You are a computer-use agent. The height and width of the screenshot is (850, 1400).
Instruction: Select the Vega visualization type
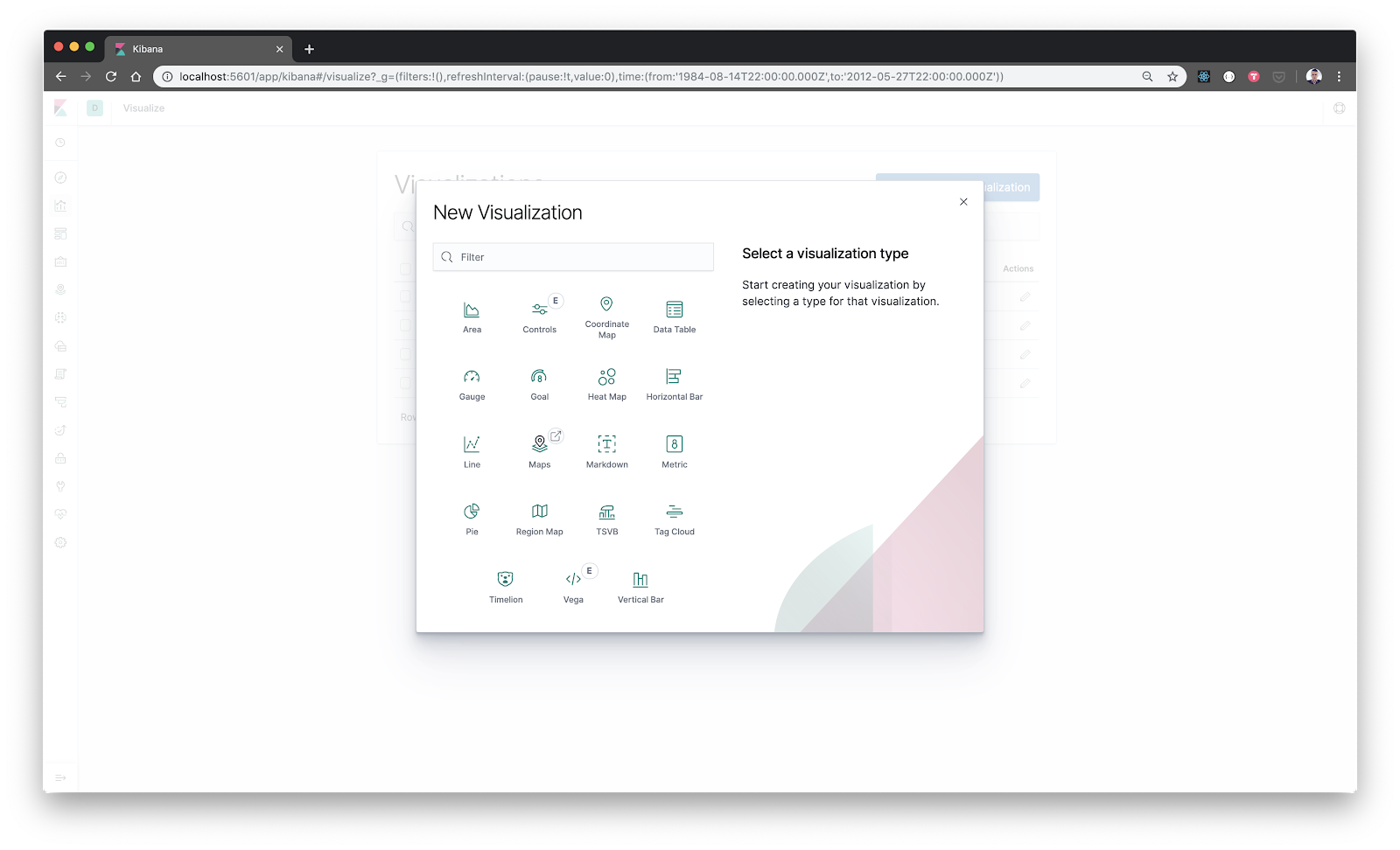coord(573,587)
